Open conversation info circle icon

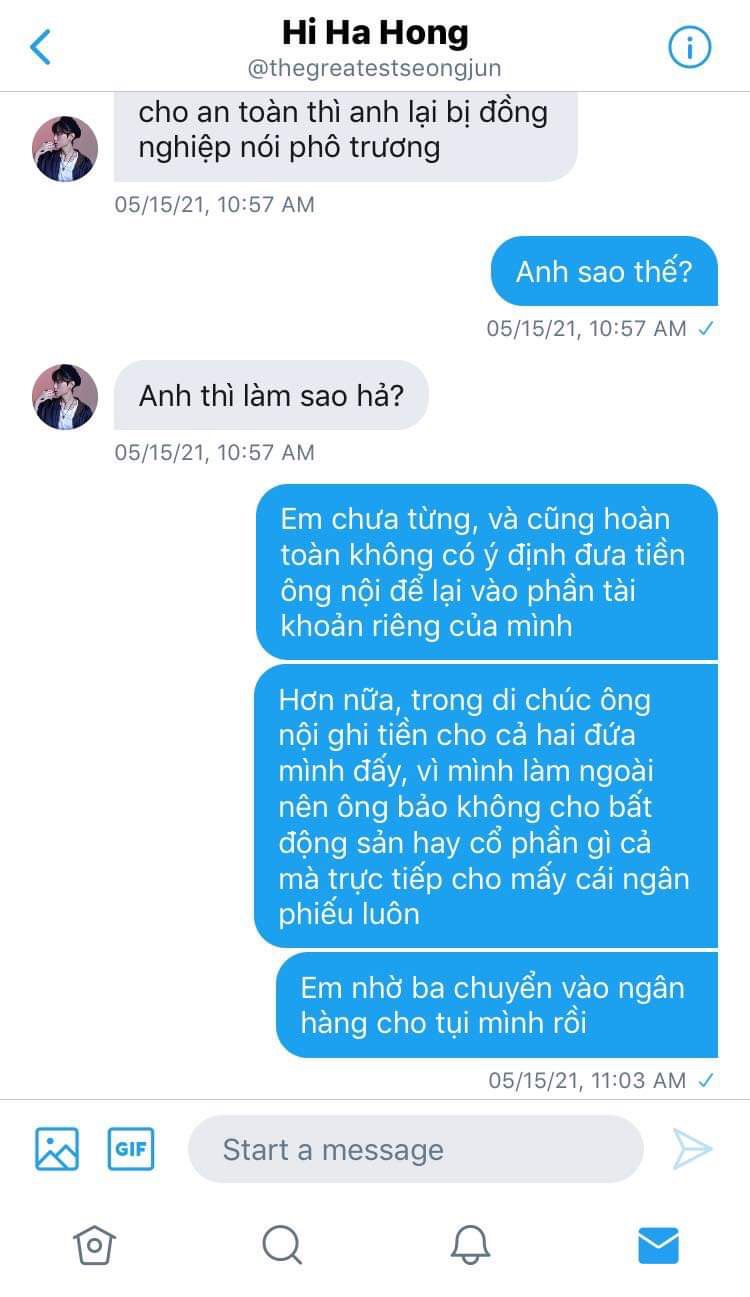(689, 47)
